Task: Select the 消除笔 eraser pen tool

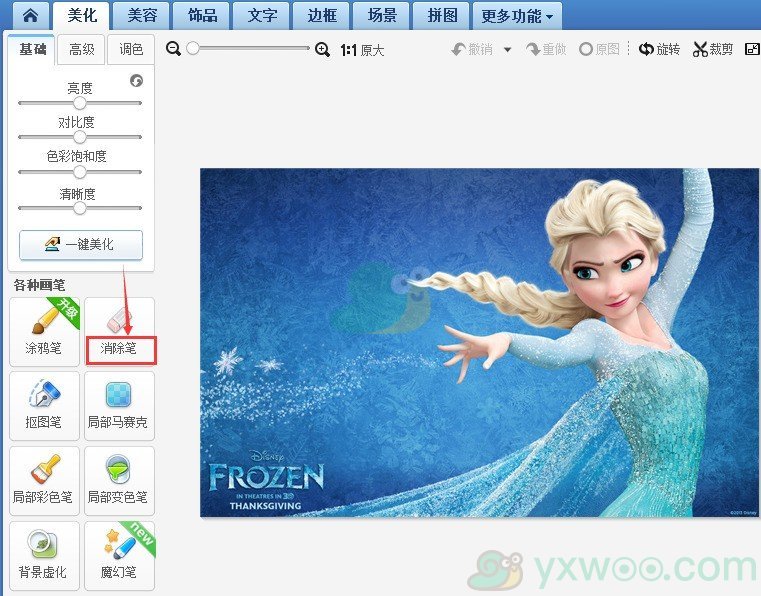Action: point(119,331)
